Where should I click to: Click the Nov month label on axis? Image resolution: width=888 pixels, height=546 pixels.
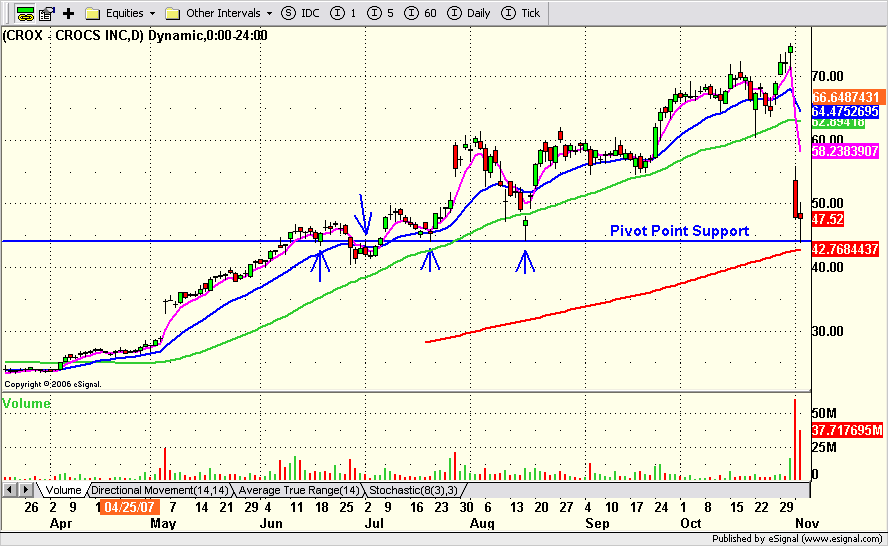807,523
